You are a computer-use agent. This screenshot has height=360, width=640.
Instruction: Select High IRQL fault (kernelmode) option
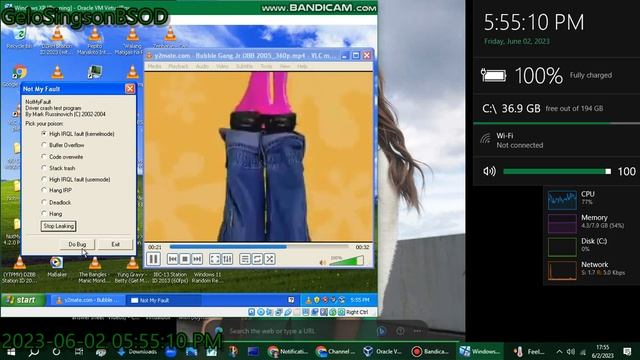click(x=78, y=134)
